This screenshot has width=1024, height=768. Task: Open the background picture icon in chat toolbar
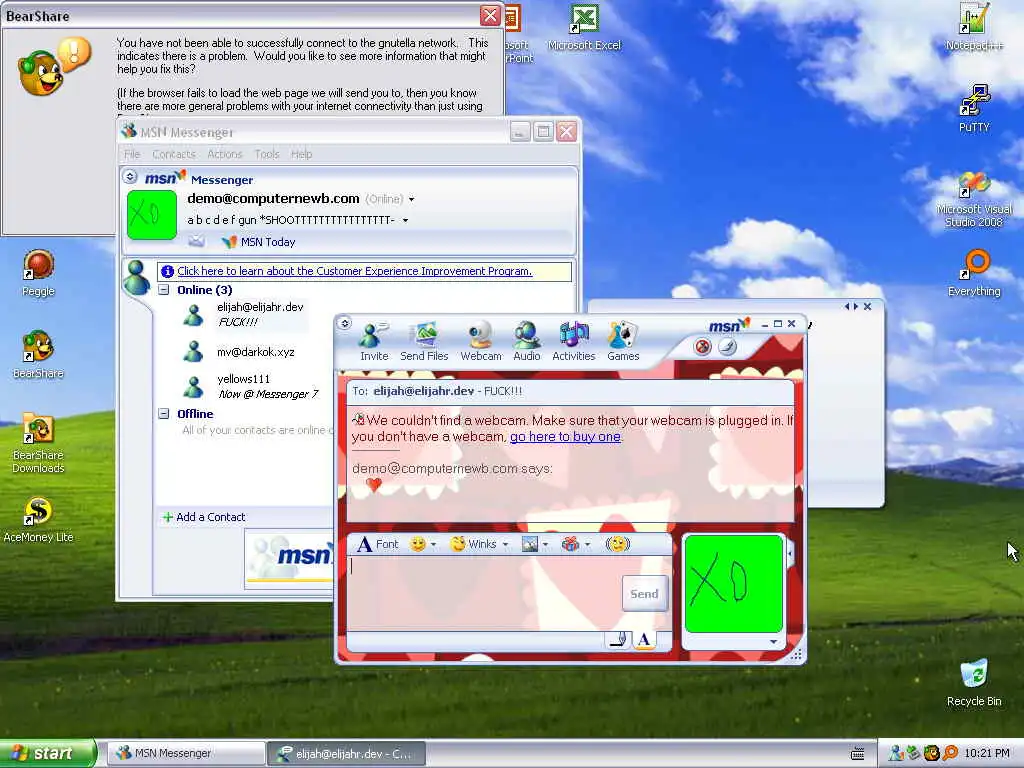pyautogui.click(x=530, y=544)
